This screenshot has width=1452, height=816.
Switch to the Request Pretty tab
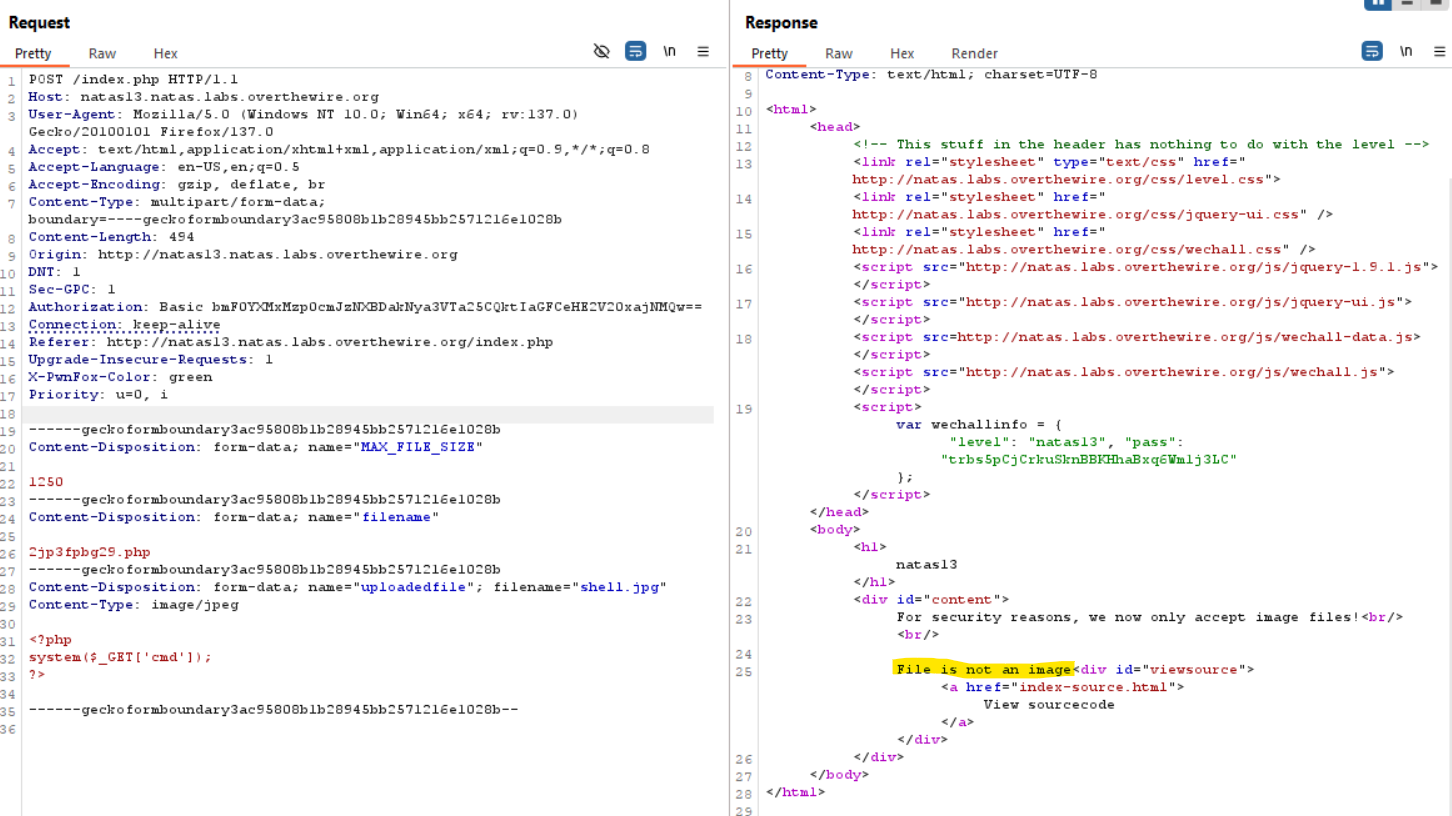[x=33, y=54]
